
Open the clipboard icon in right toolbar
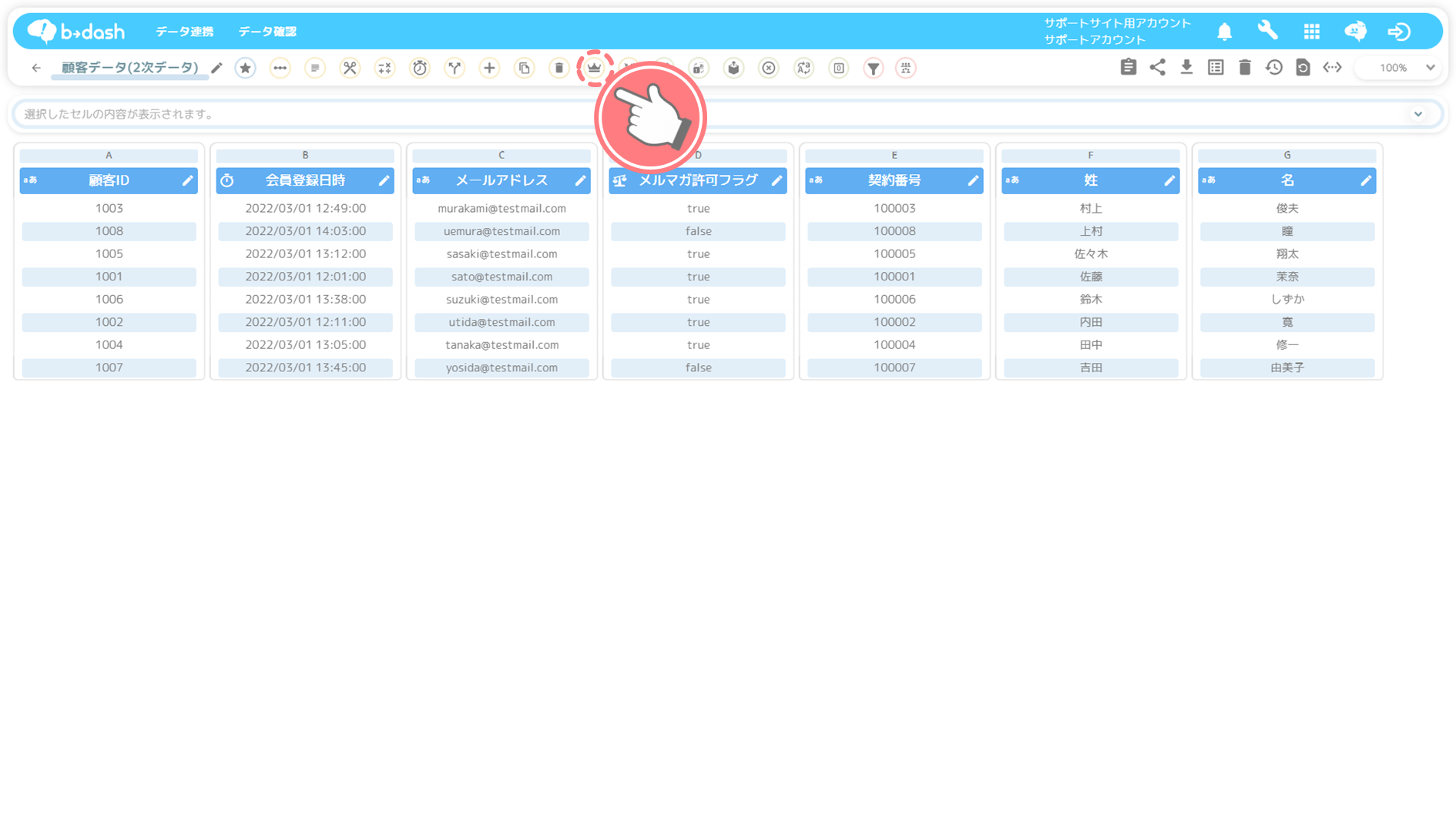click(x=1129, y=67)
